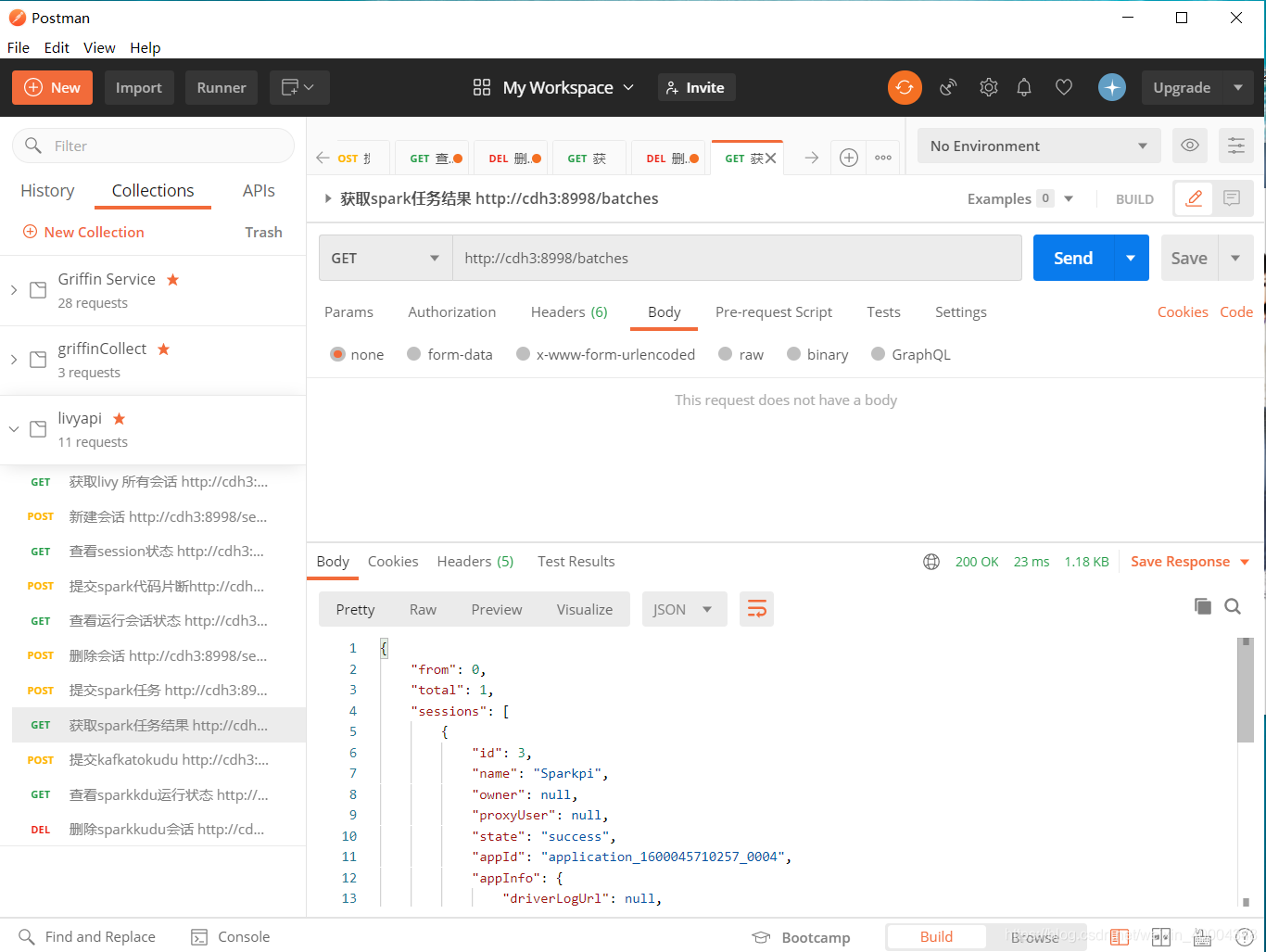Open the Params tab
The height and width of the screenshot is (952, 1266).
pyautogui.click(x=348, y=311)
